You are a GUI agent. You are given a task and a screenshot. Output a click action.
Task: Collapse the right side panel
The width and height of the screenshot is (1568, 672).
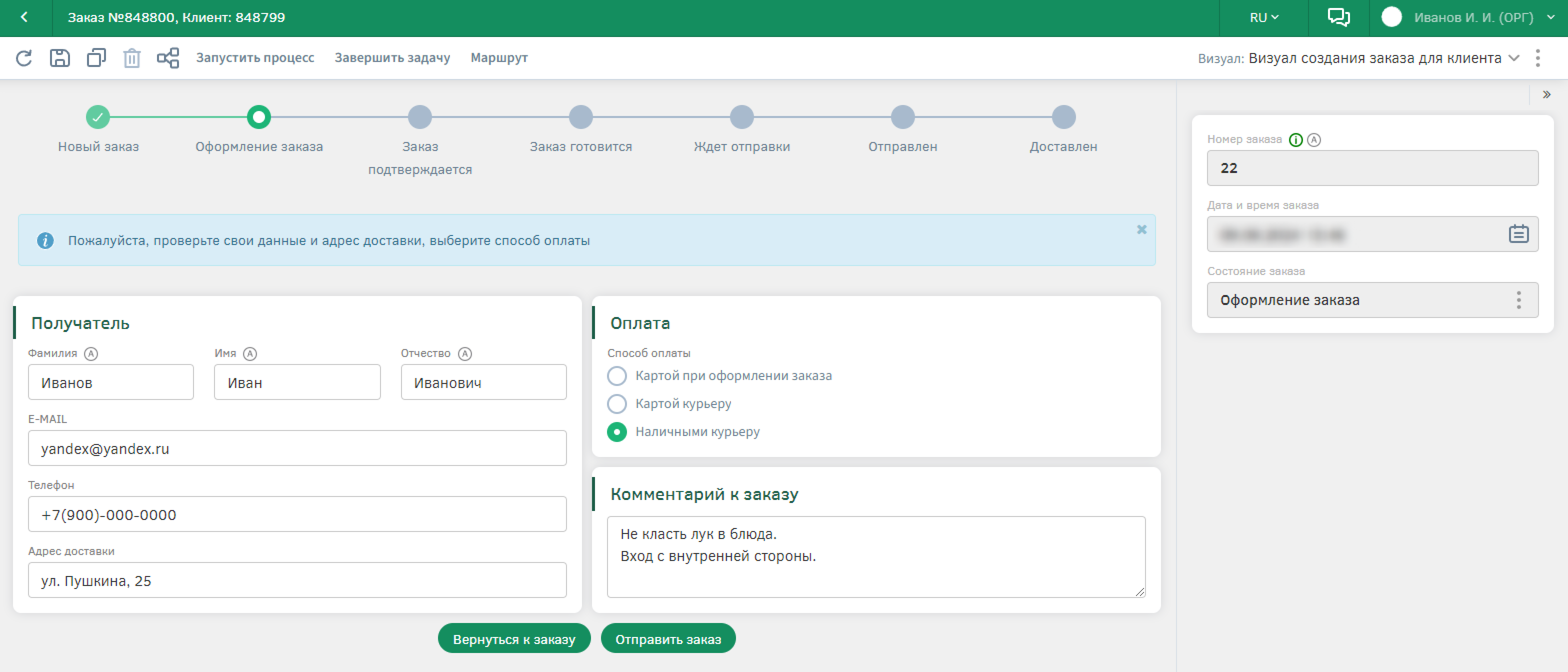(x=1546, y=94)
